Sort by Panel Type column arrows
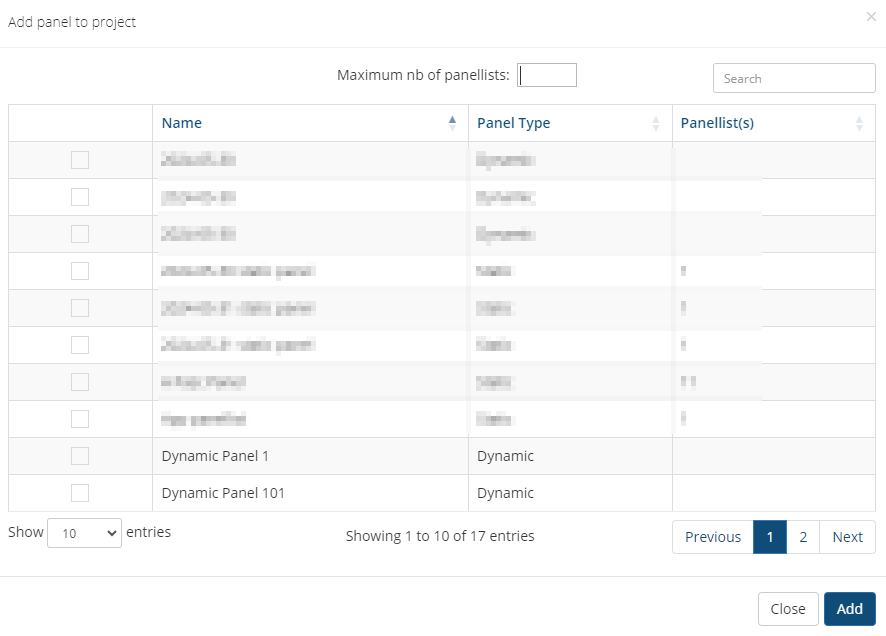The width and height of the screenshot is (886, 636). click(656, 123)
